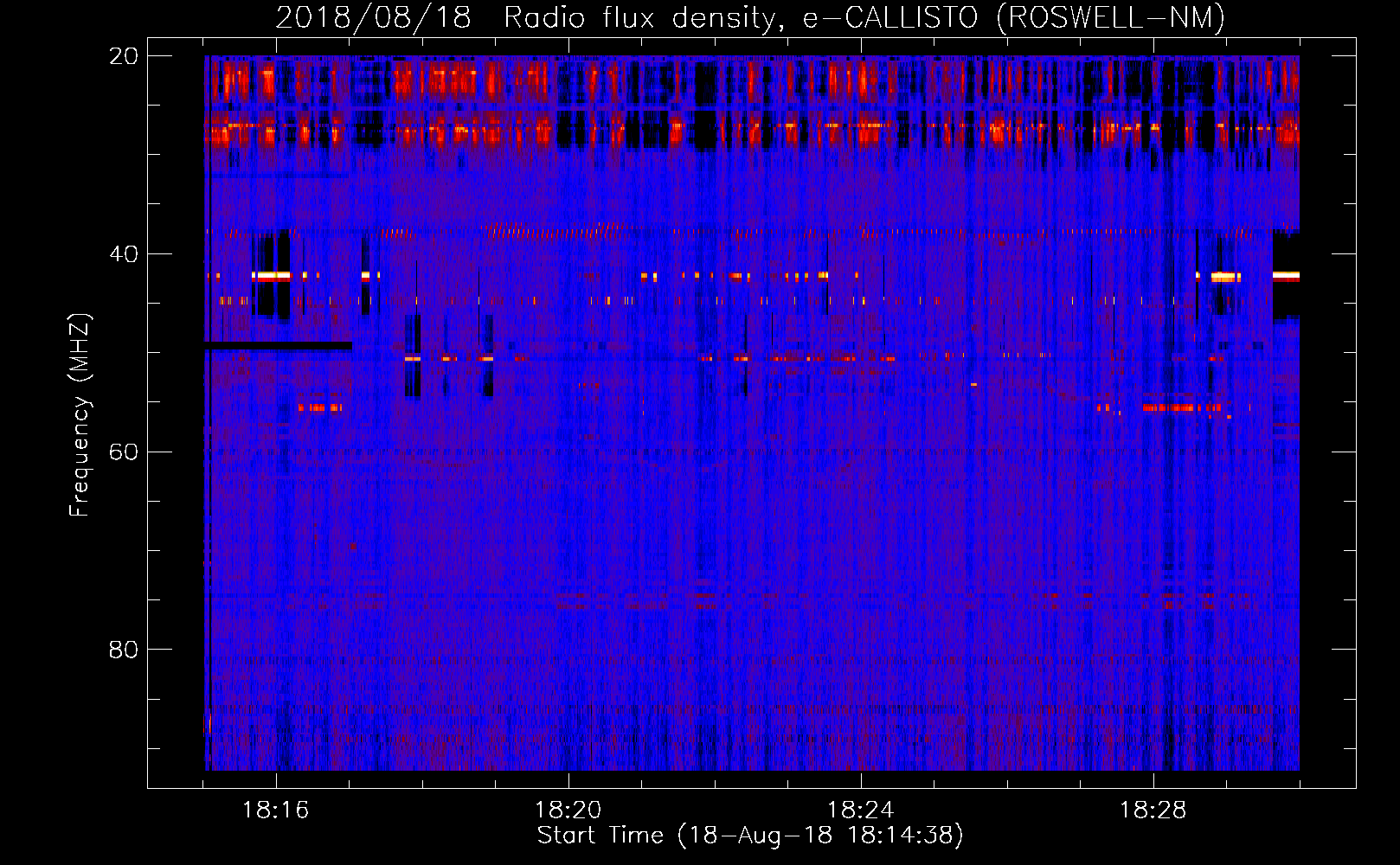Image resolution: width=1400 pixels, height=865 pixels.
Task: Click the frequency tick label 60
Action: click(124, 452)
